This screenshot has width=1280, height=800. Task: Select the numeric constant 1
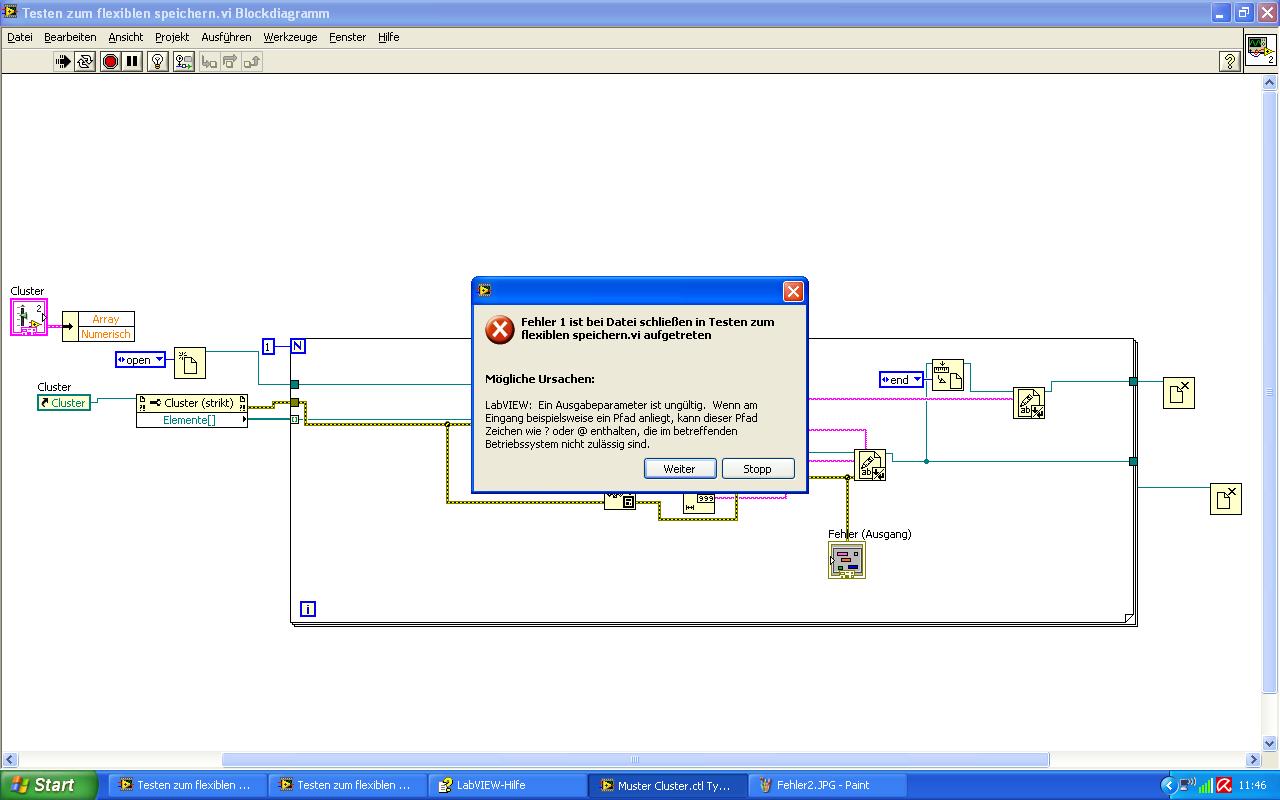(x=268, y=347)
